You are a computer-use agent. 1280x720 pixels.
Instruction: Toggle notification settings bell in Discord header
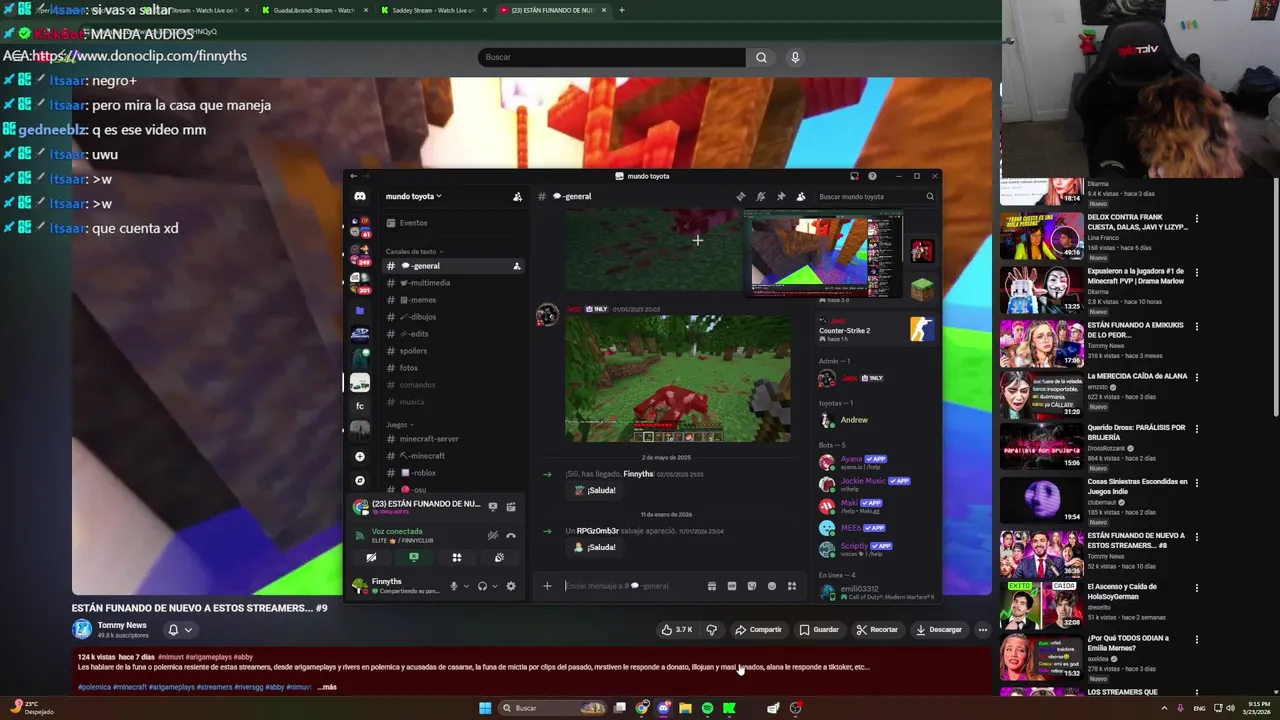tap(761, 197)
